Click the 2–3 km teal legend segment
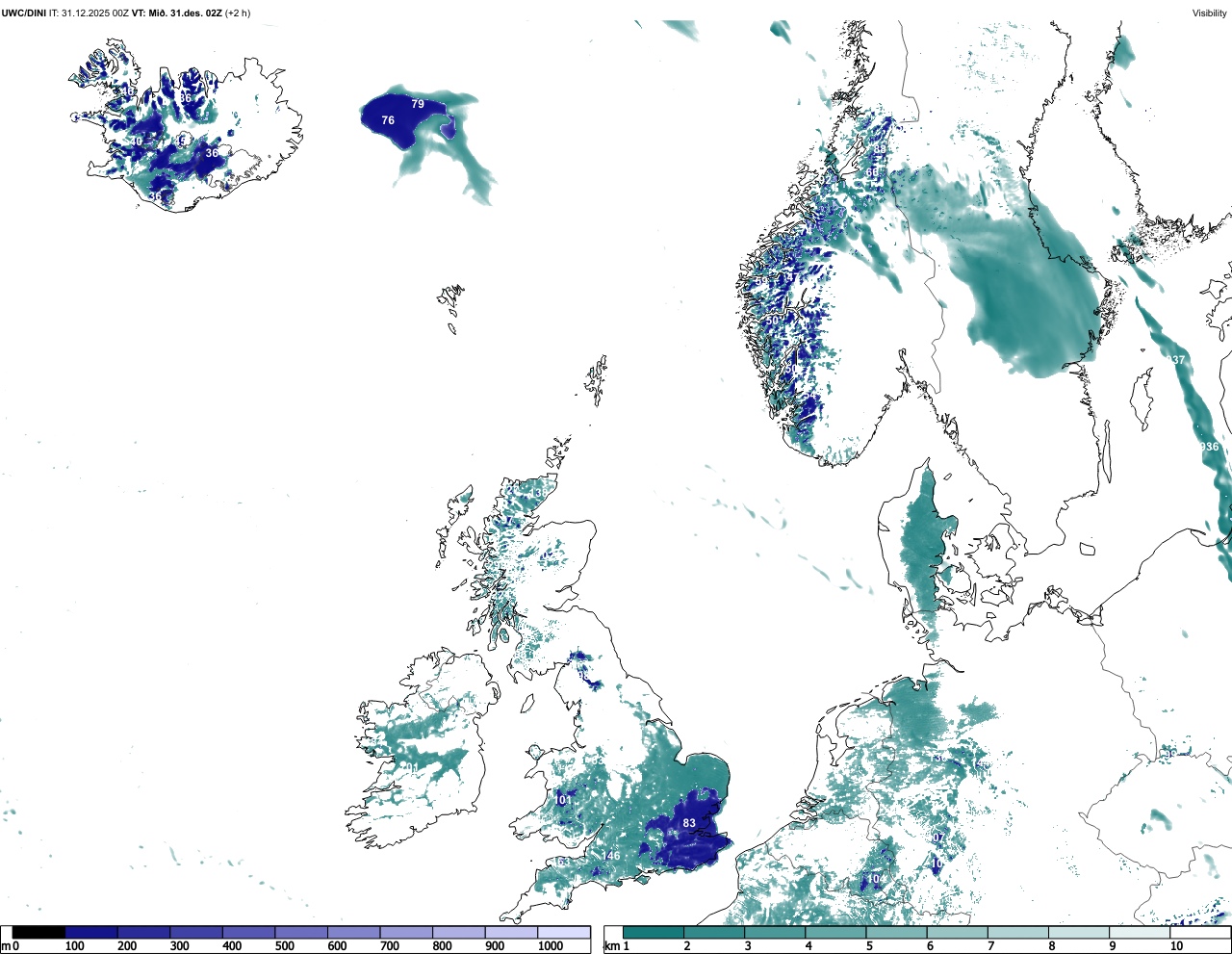Image resolution: width=1232 pixels, height=954 pixels. pyautogui.click(x=714, y=933)
